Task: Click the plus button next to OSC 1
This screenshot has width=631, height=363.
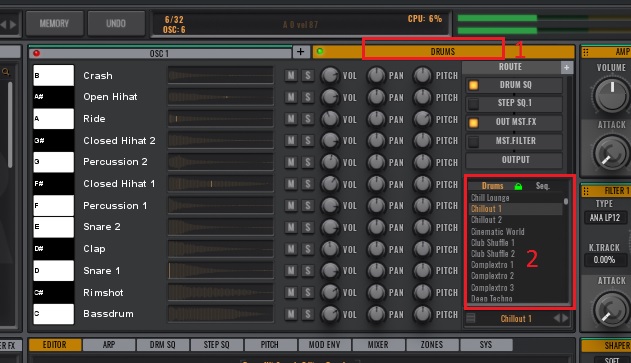Action: click(x=300, y=52)
